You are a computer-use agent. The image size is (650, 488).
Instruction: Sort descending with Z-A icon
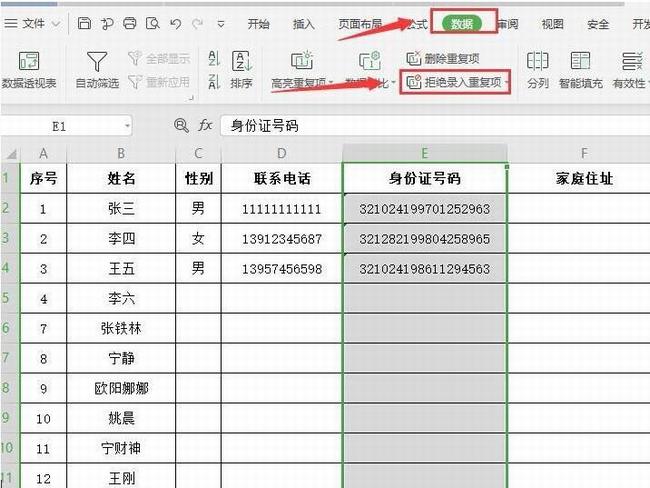pyautogui.click(x=214, y=81)
